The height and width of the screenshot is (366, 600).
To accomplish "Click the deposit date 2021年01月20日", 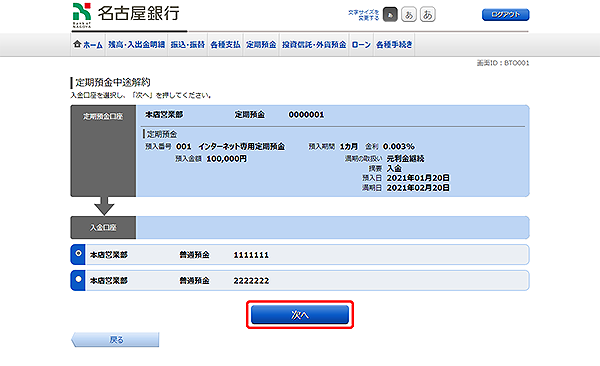I will (x=418, y=178).
